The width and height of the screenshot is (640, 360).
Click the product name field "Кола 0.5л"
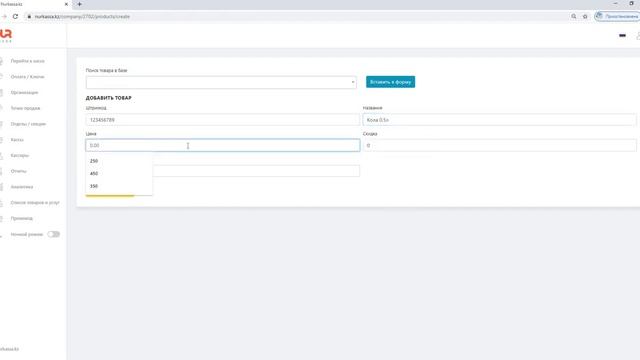point(500,120)
